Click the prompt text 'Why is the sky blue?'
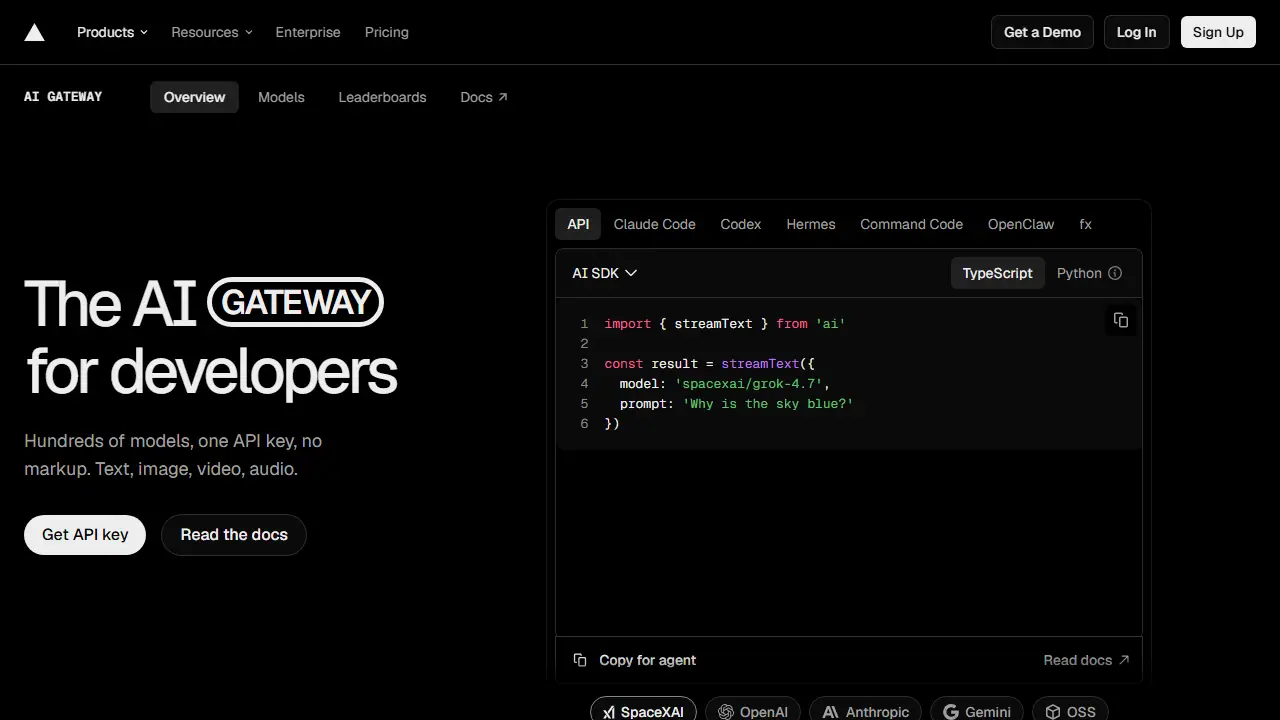1280x720 pixels. [768, 404]
